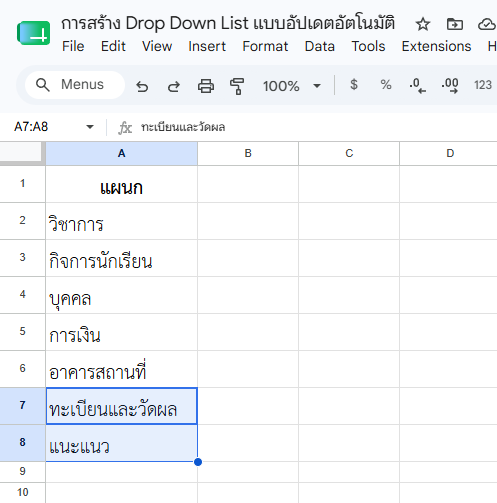Select empty cell D7
The height and width of the screenshot is (503, 497).
click(448, 406)
